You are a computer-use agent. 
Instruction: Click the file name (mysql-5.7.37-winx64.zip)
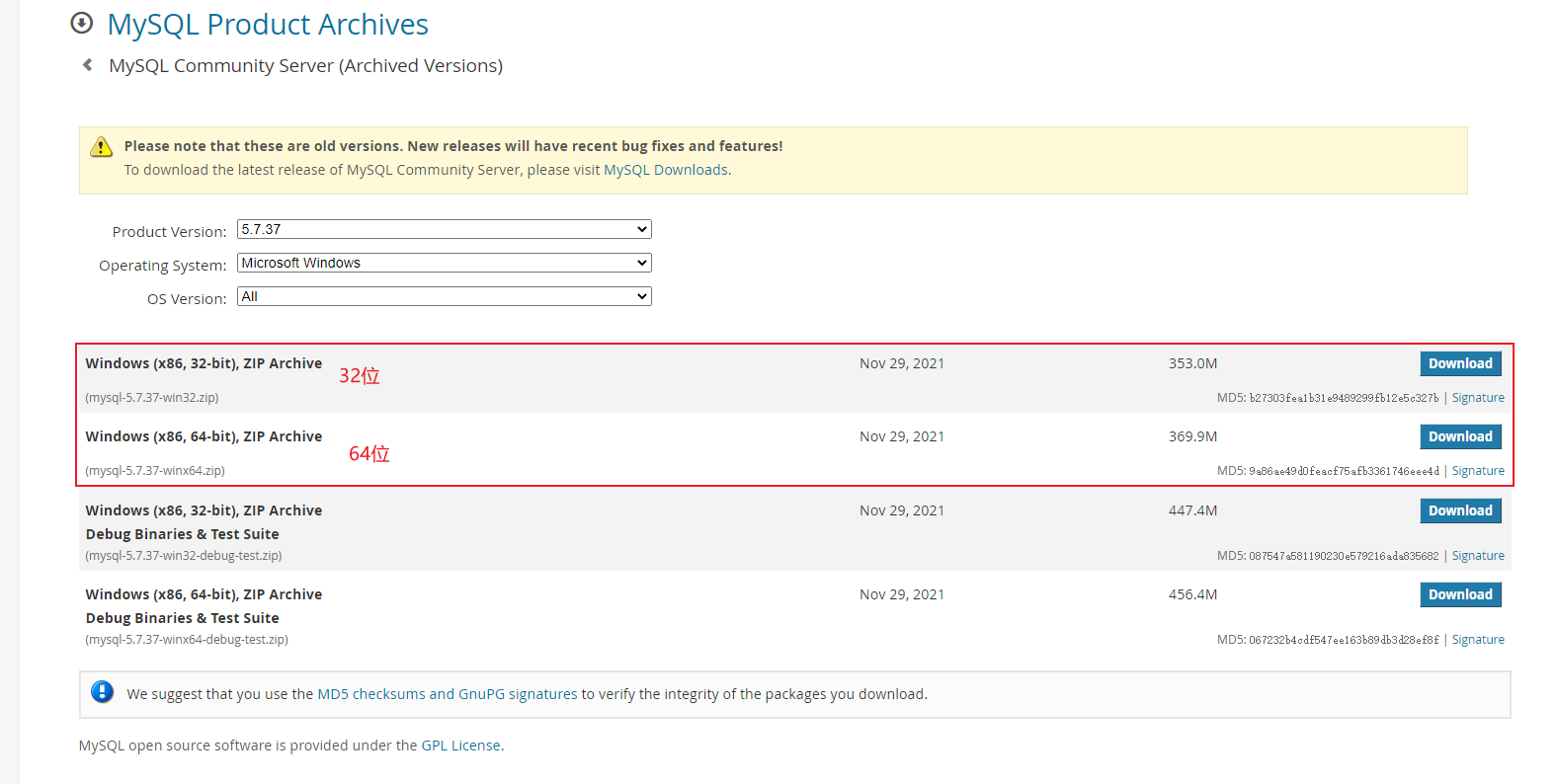tap(155, 471)
